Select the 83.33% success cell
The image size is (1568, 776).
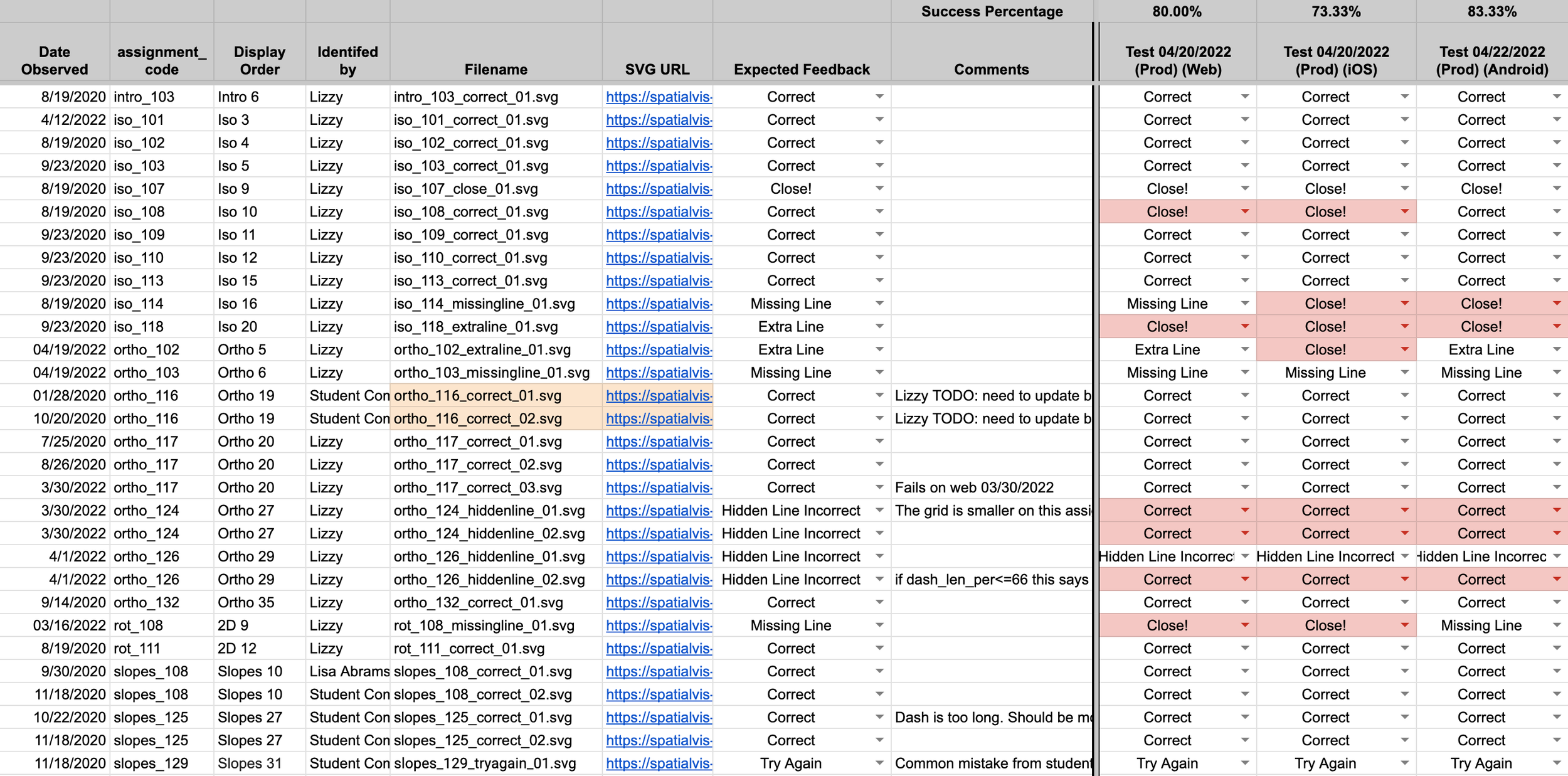coord(1492,11)
